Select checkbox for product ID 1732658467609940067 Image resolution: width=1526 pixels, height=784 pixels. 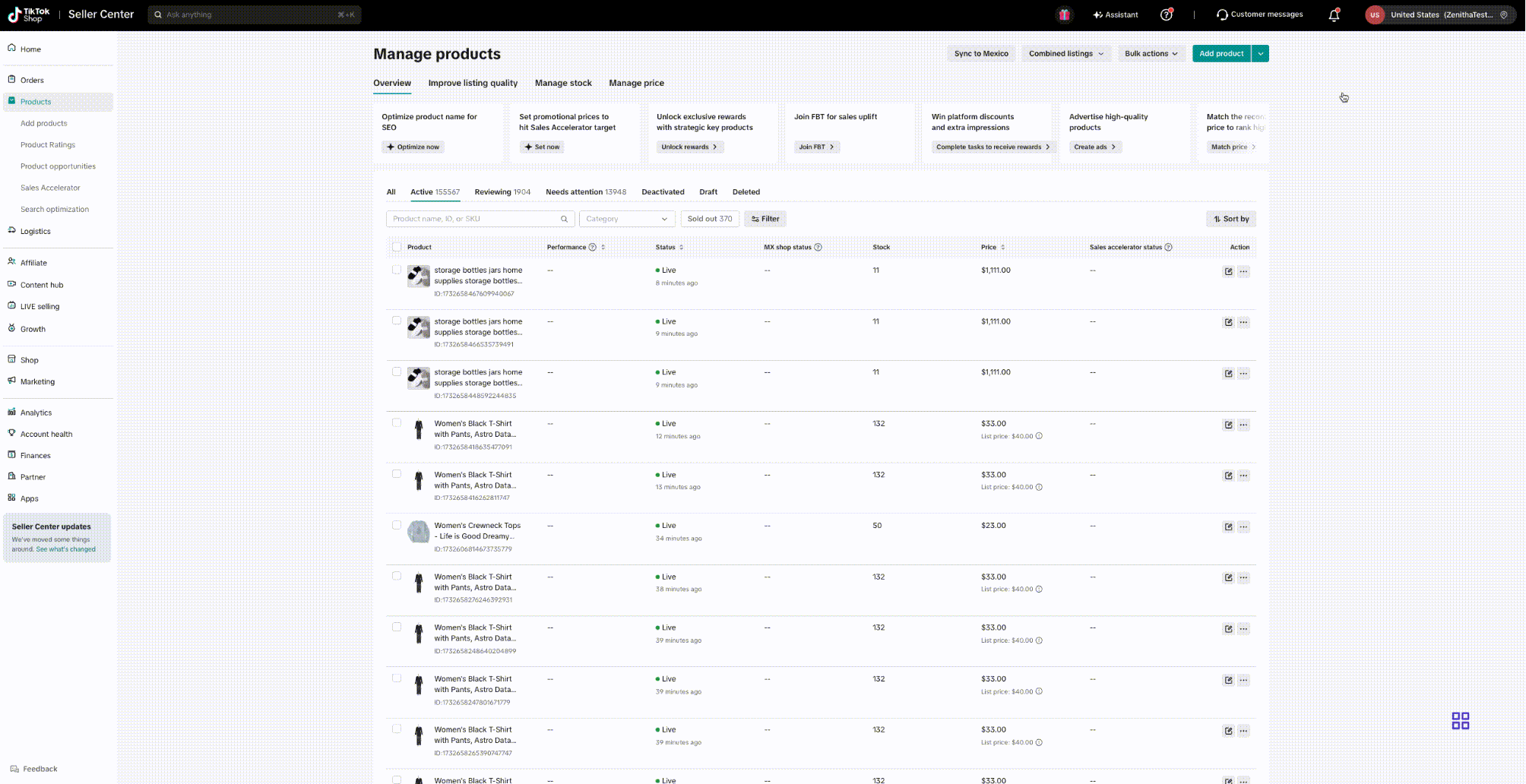point(397,270)
